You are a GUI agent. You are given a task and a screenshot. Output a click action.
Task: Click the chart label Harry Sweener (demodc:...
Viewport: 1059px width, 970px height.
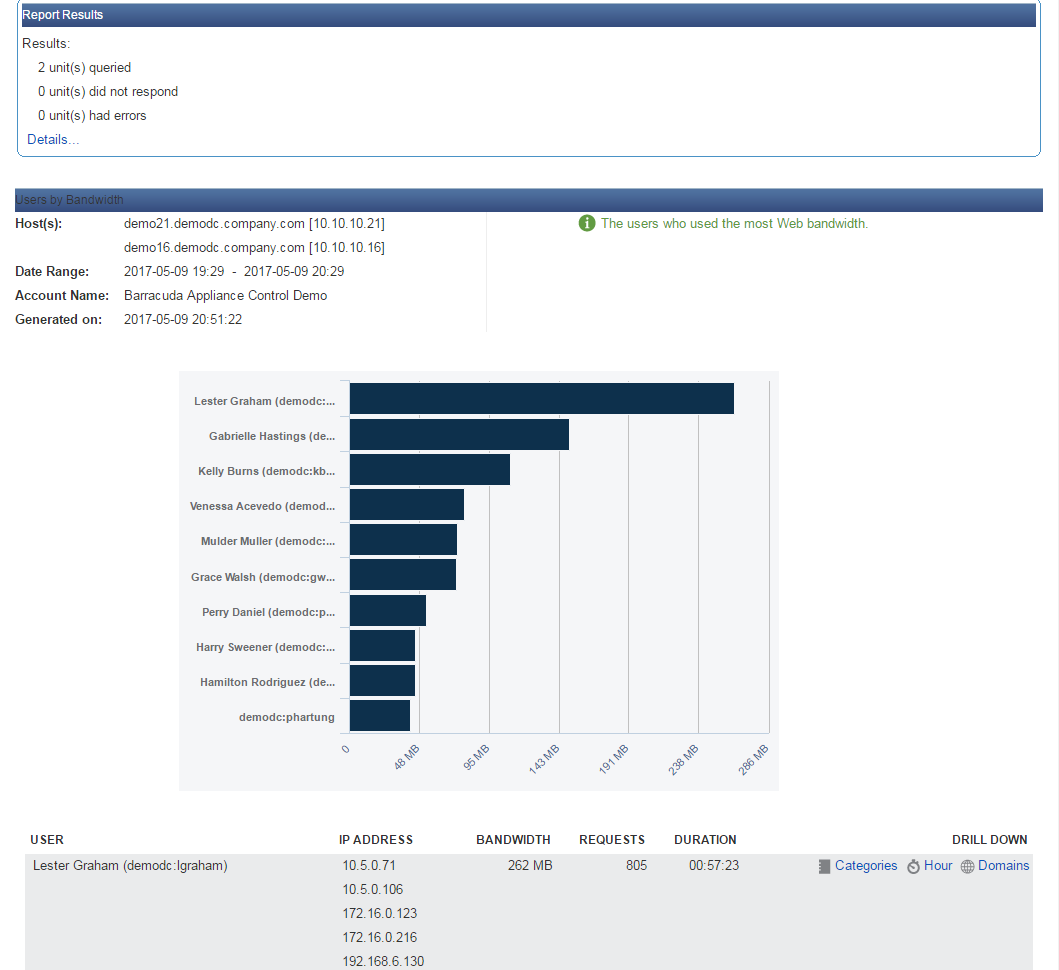point(265,648)
